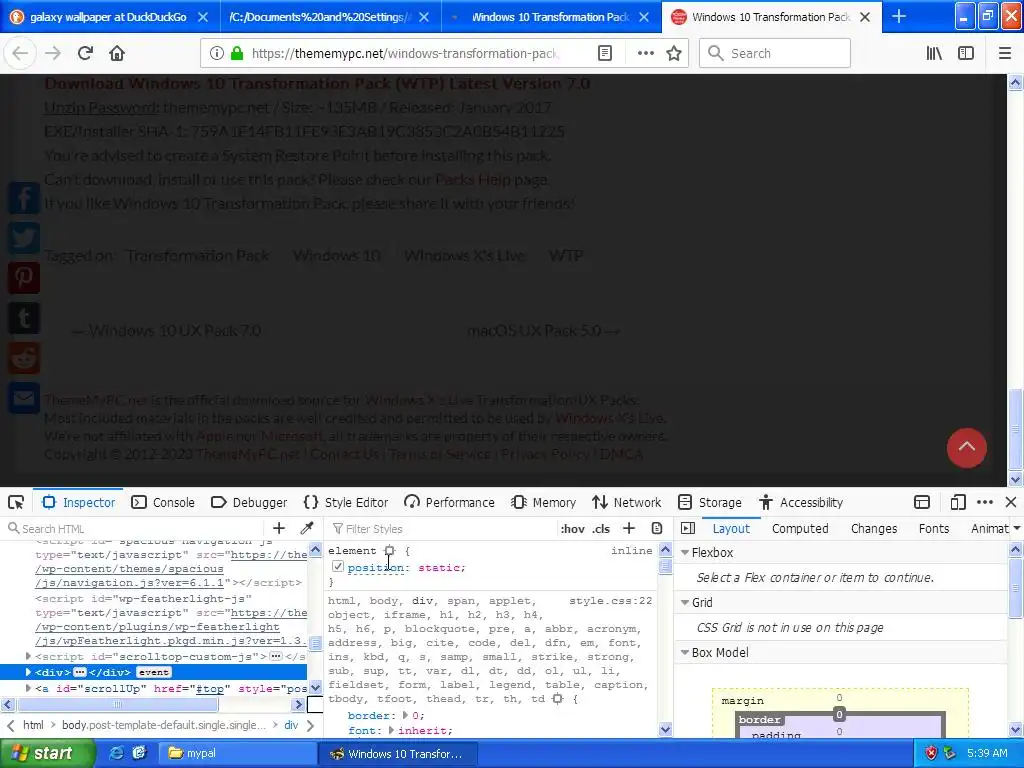This screenshot has height=768, width=1024.
Task: Expand the selected div node
Action: pyautogui.click(x=28, y=671)
